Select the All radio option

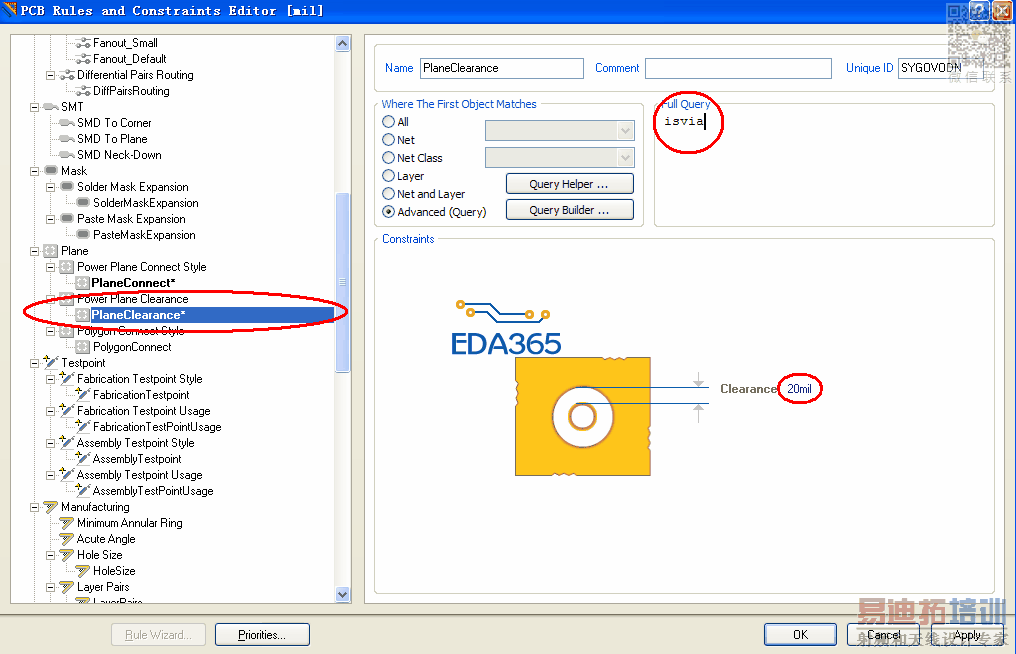pyautogui.click(x=389, y=122)
